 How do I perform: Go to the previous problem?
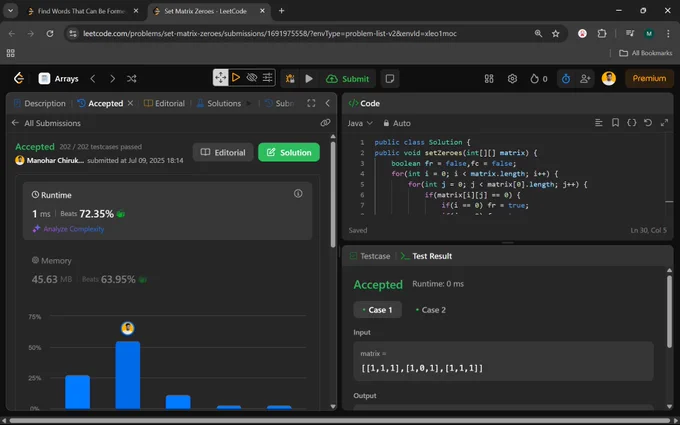coord(92,78)
